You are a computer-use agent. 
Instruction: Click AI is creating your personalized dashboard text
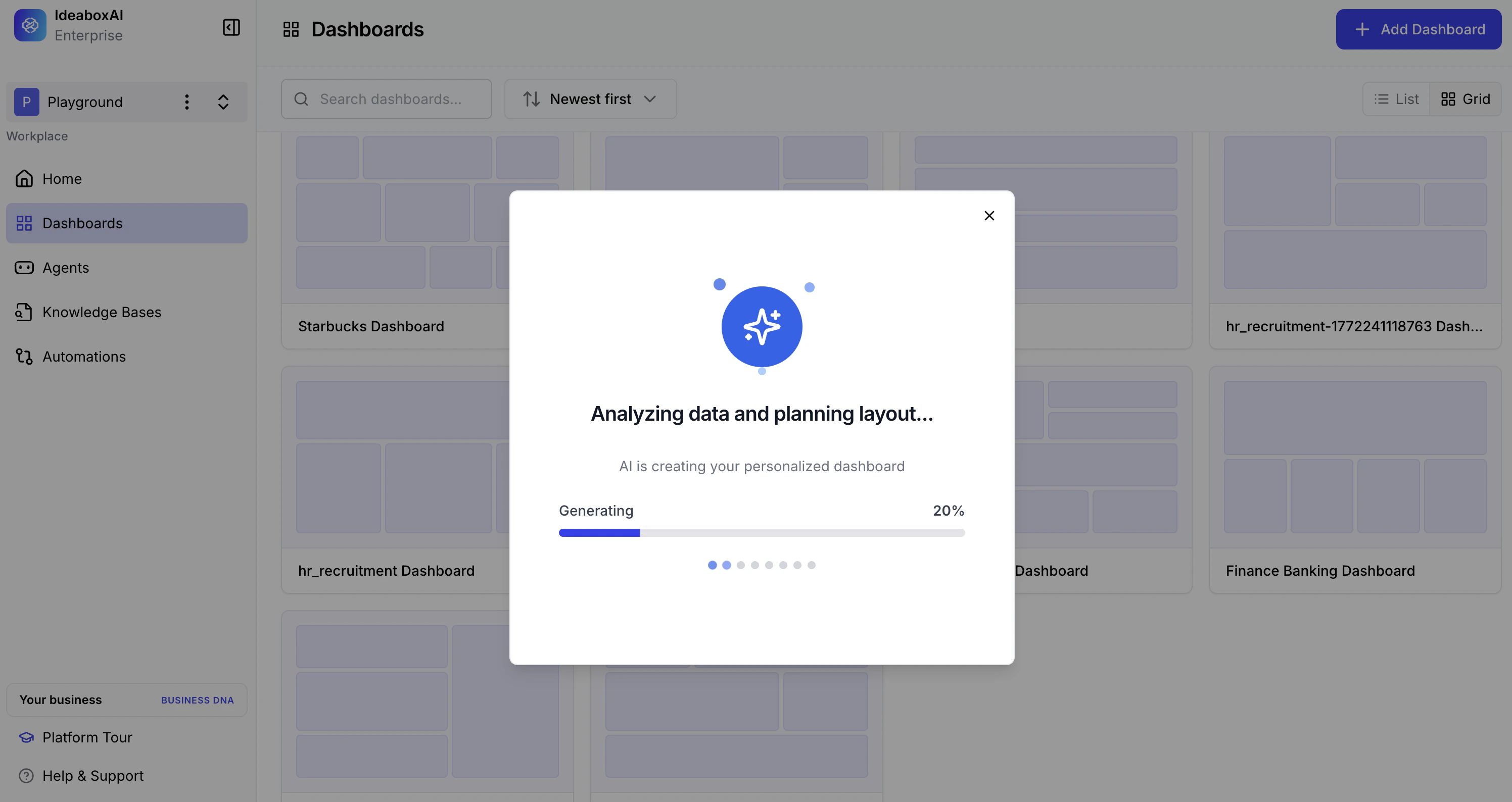coord(761,467)
